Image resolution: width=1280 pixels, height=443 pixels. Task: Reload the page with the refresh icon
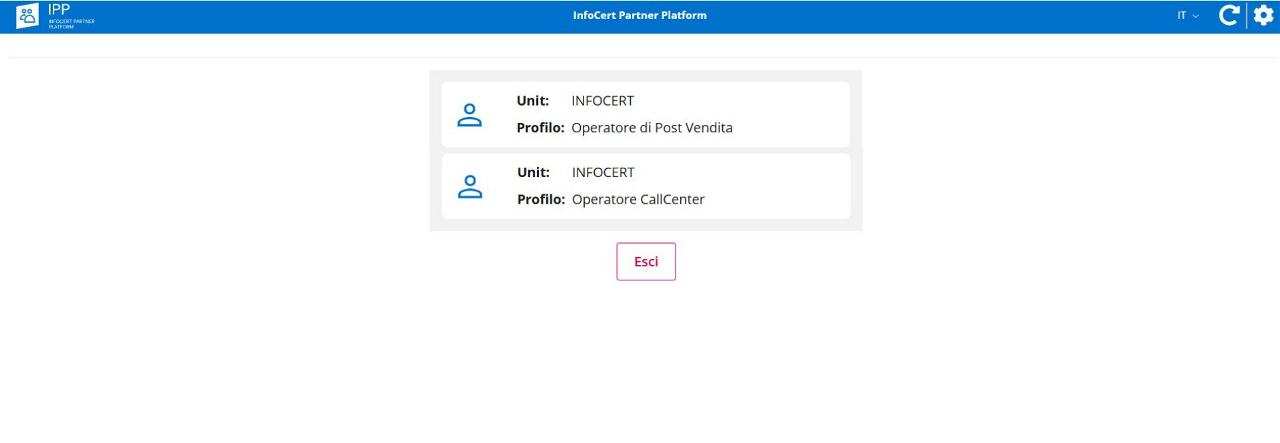1229,16
